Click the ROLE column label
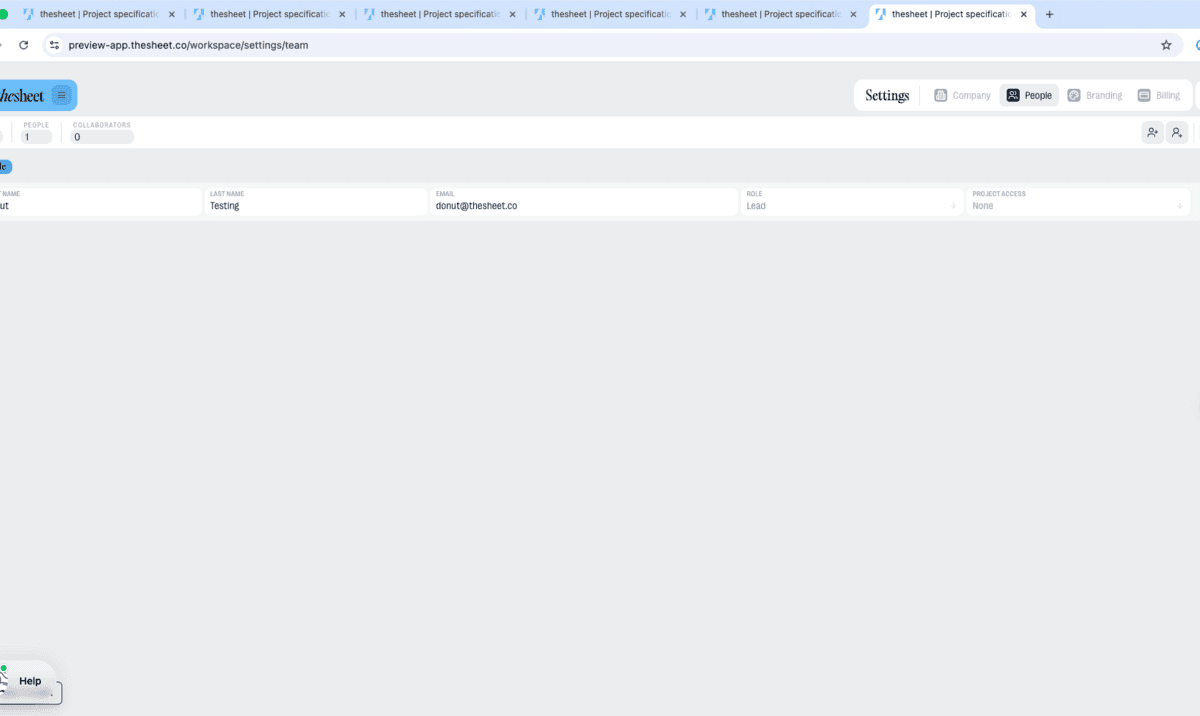This screenshot has width=1200, height=716. (x=754, y=194)
